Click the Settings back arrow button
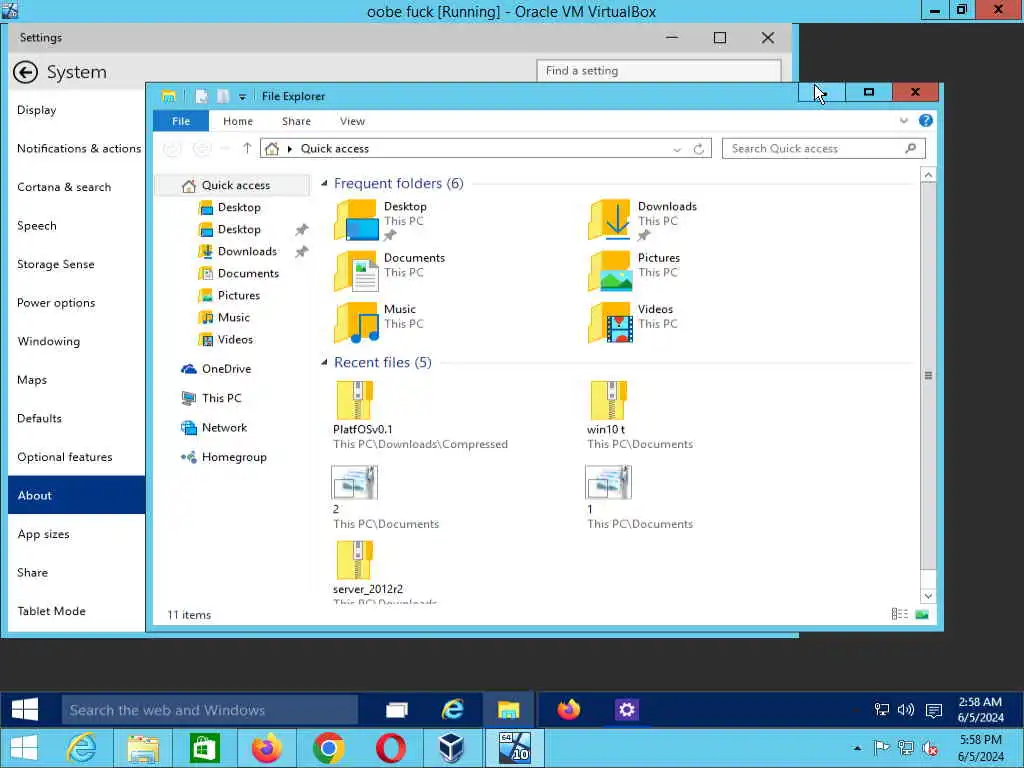1024x768 pixels. click(x=25, y=72)
